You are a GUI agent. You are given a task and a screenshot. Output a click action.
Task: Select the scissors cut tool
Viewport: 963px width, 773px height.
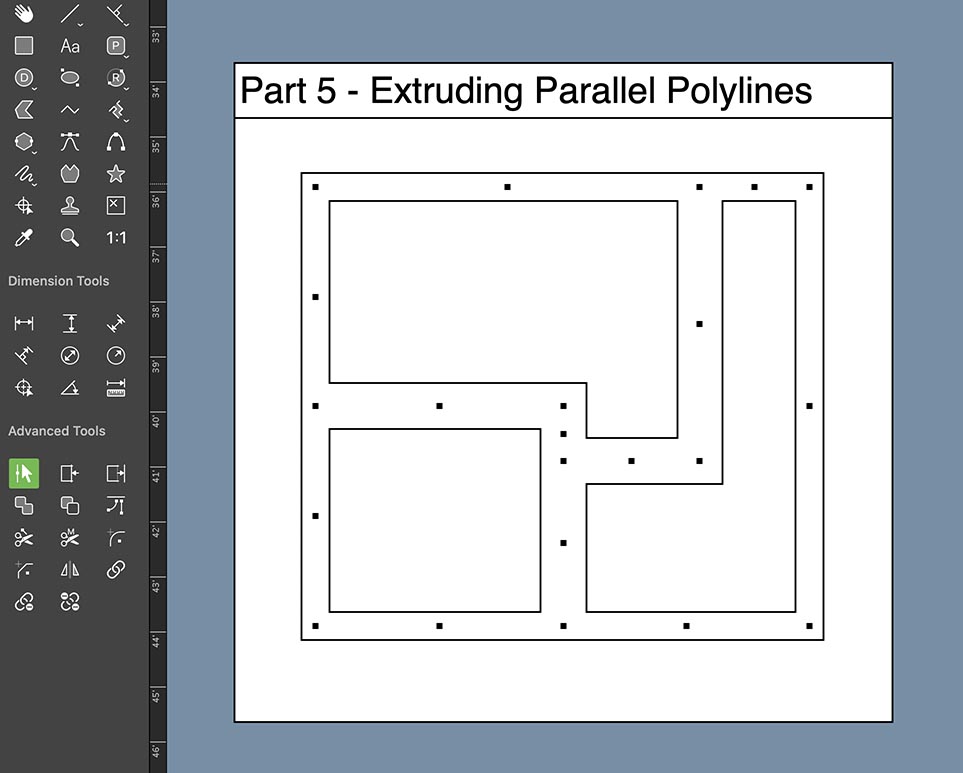click(x=23, y=538)
